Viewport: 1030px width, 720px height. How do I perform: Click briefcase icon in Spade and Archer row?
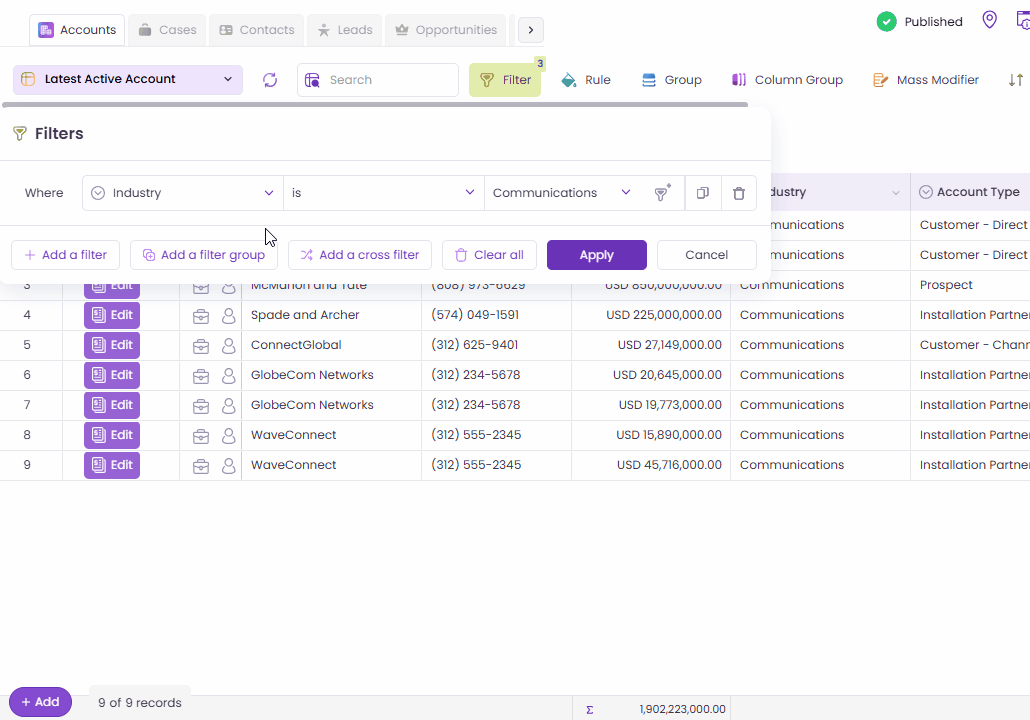tap(201, 316)
